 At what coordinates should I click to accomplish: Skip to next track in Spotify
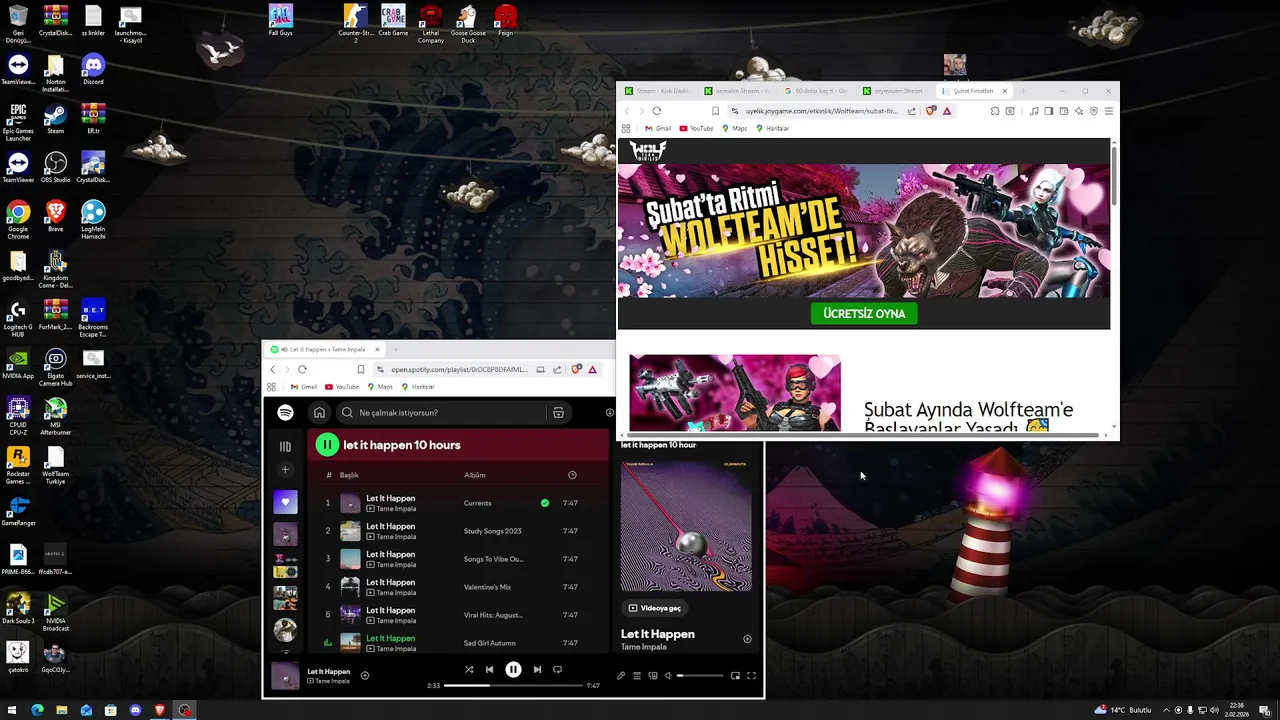(537, 670)
